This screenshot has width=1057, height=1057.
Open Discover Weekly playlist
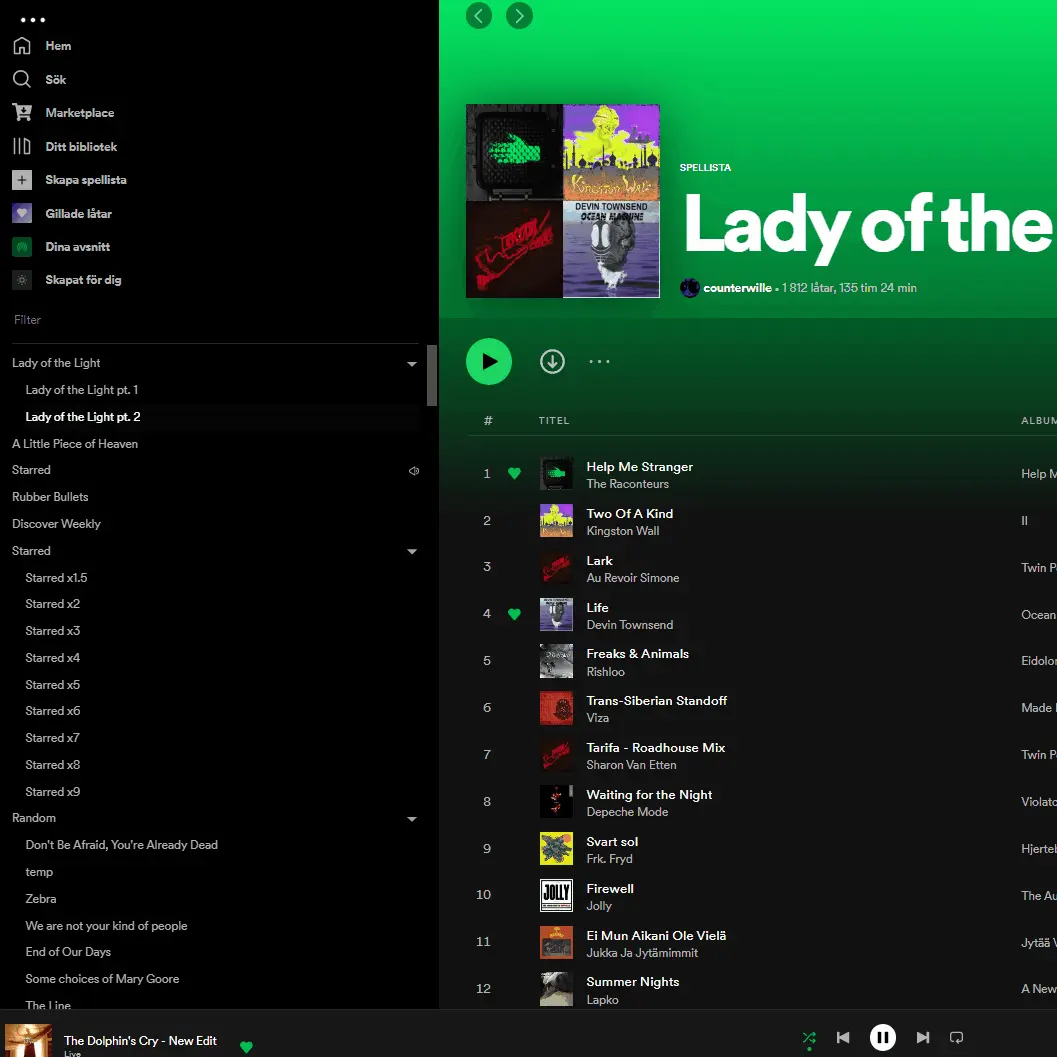pos(56,524)
